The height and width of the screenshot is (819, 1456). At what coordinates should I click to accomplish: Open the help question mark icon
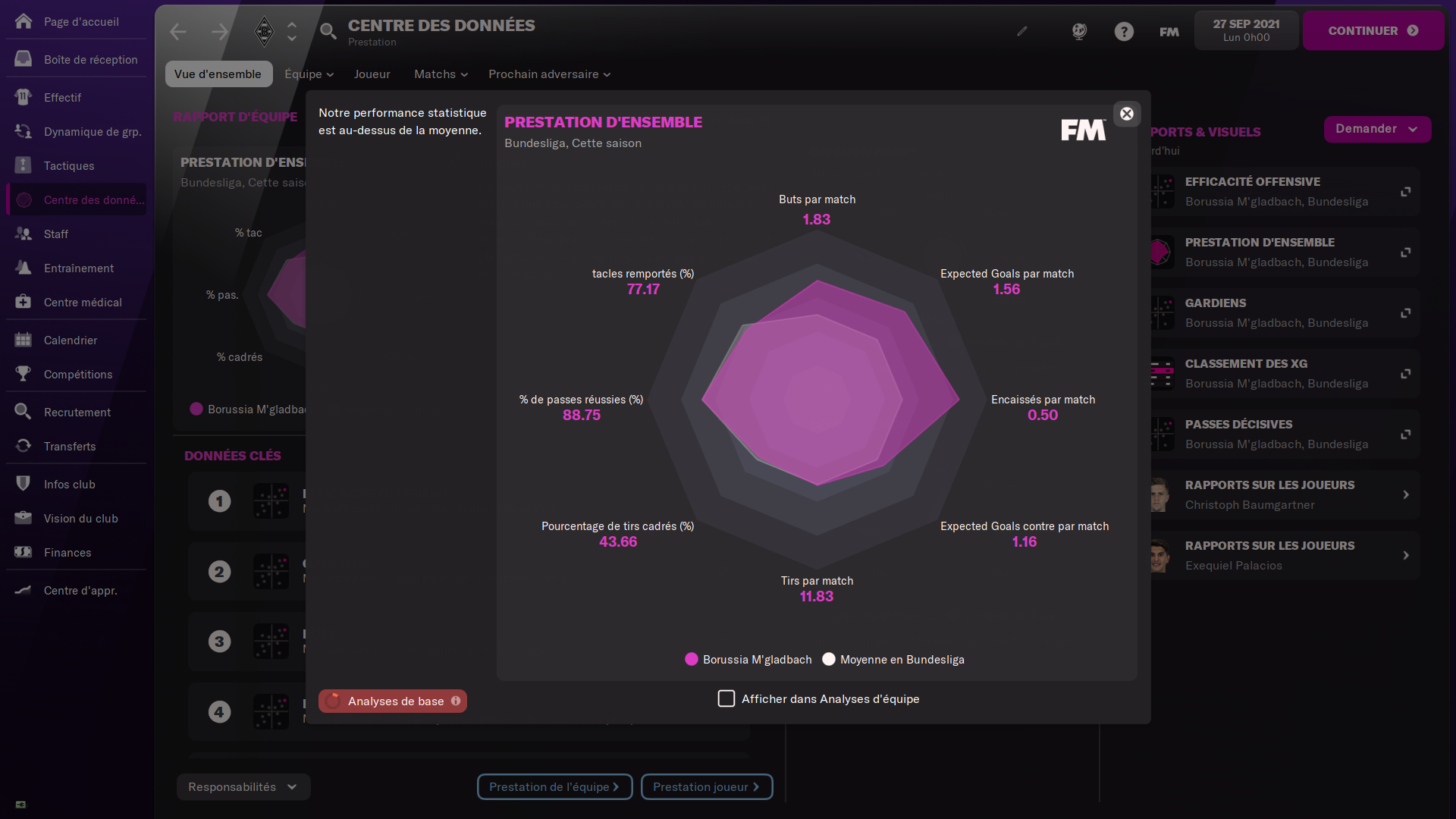coord(1124,31)
